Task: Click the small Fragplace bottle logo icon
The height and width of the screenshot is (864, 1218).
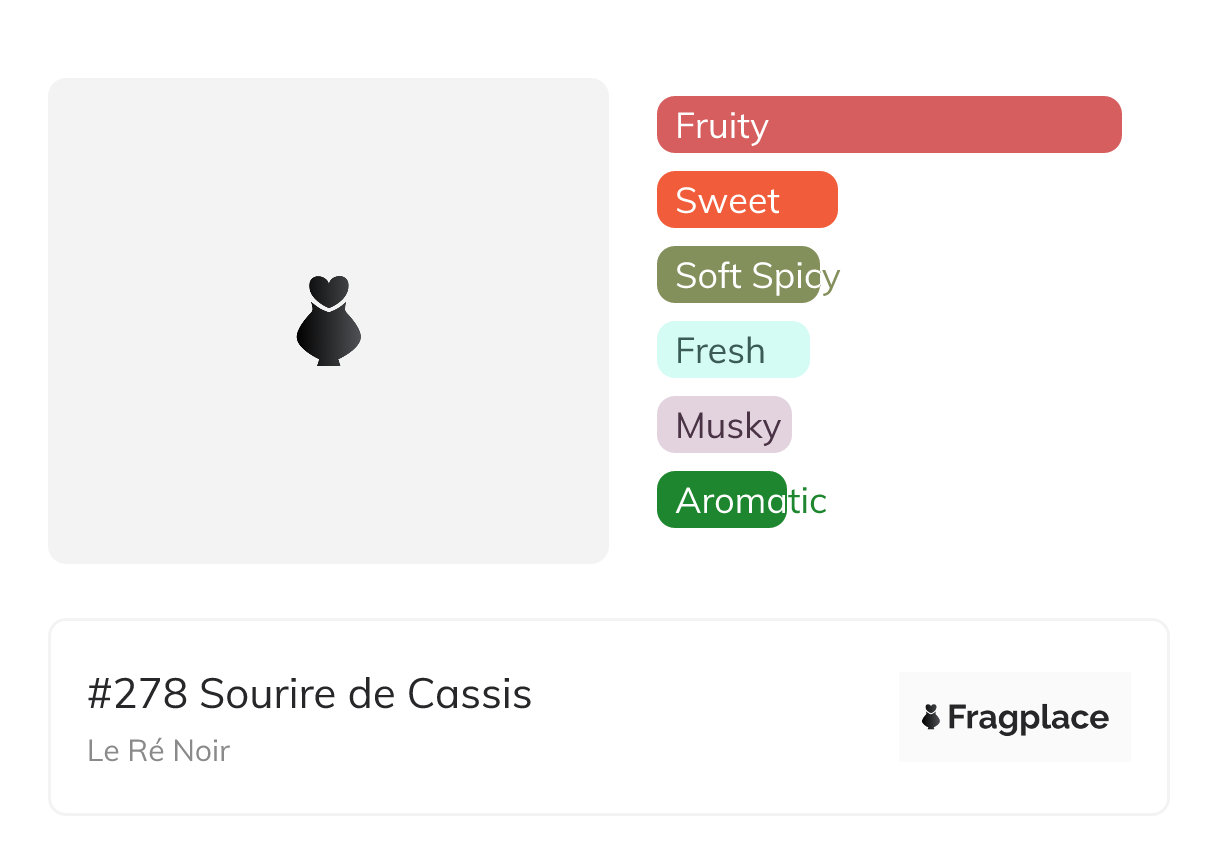Action: pyautogui.click(x=931, y=717)
